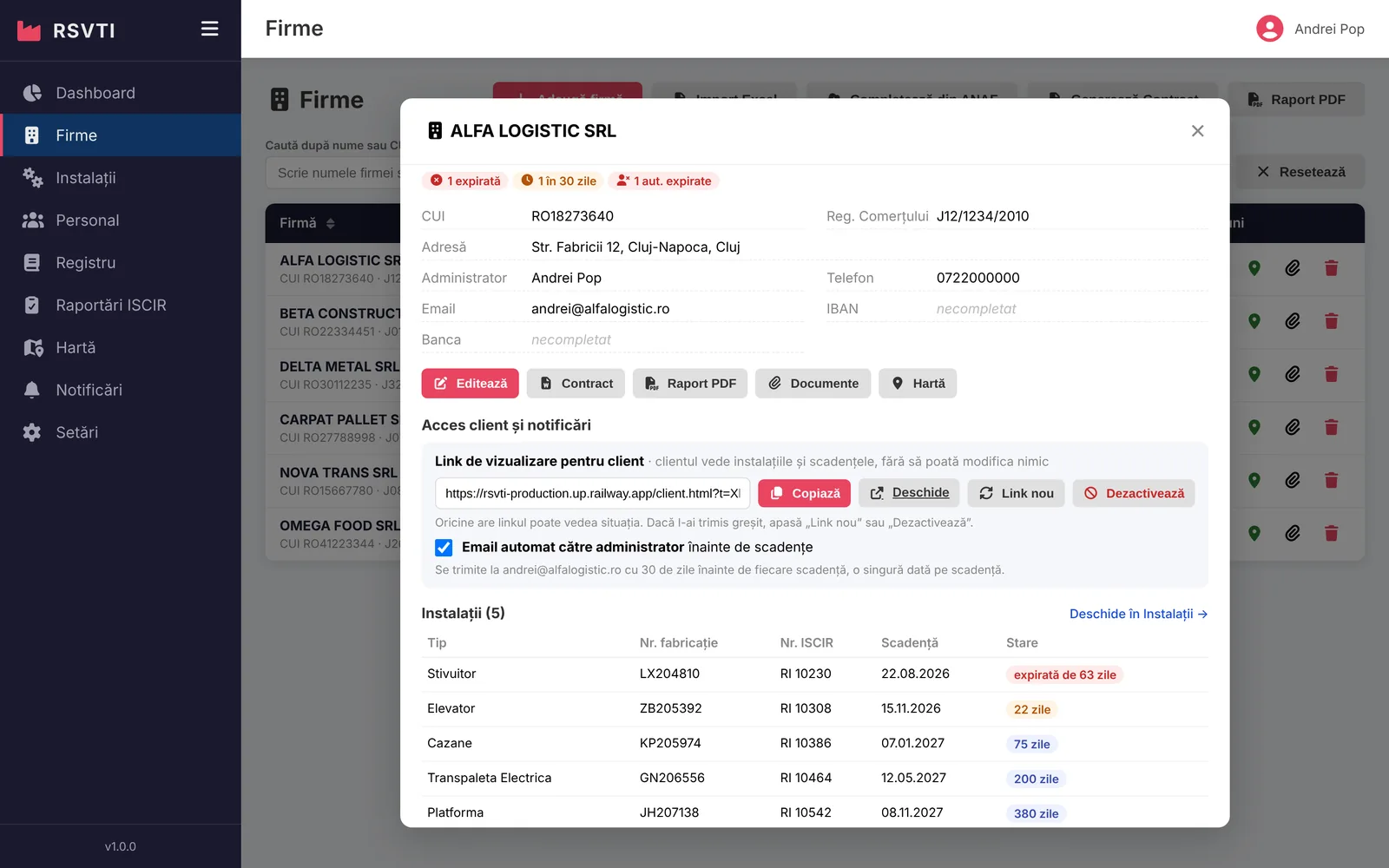Open Documente in the dialog
Viewport: 1389px width, 868px height.
click(x=813, y=384)
